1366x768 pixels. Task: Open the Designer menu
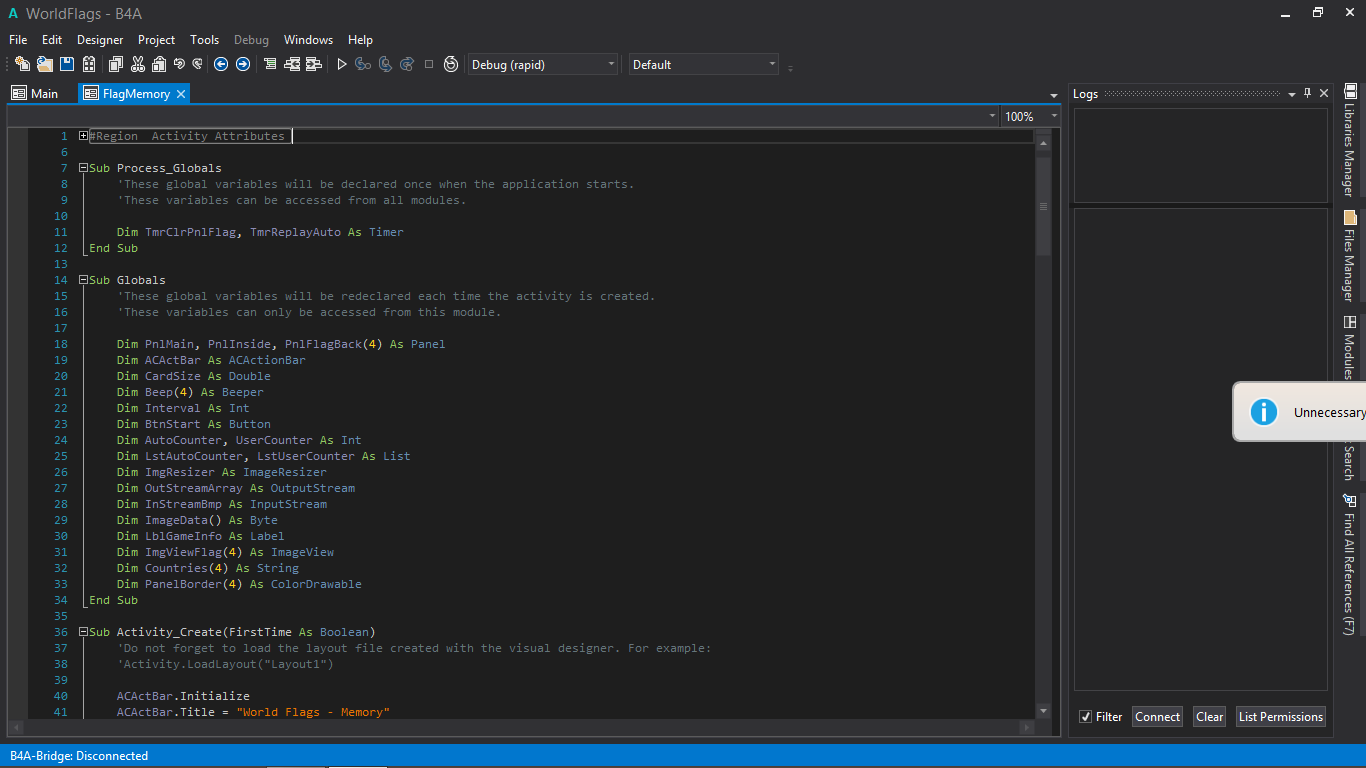click(x=100, y=40)
